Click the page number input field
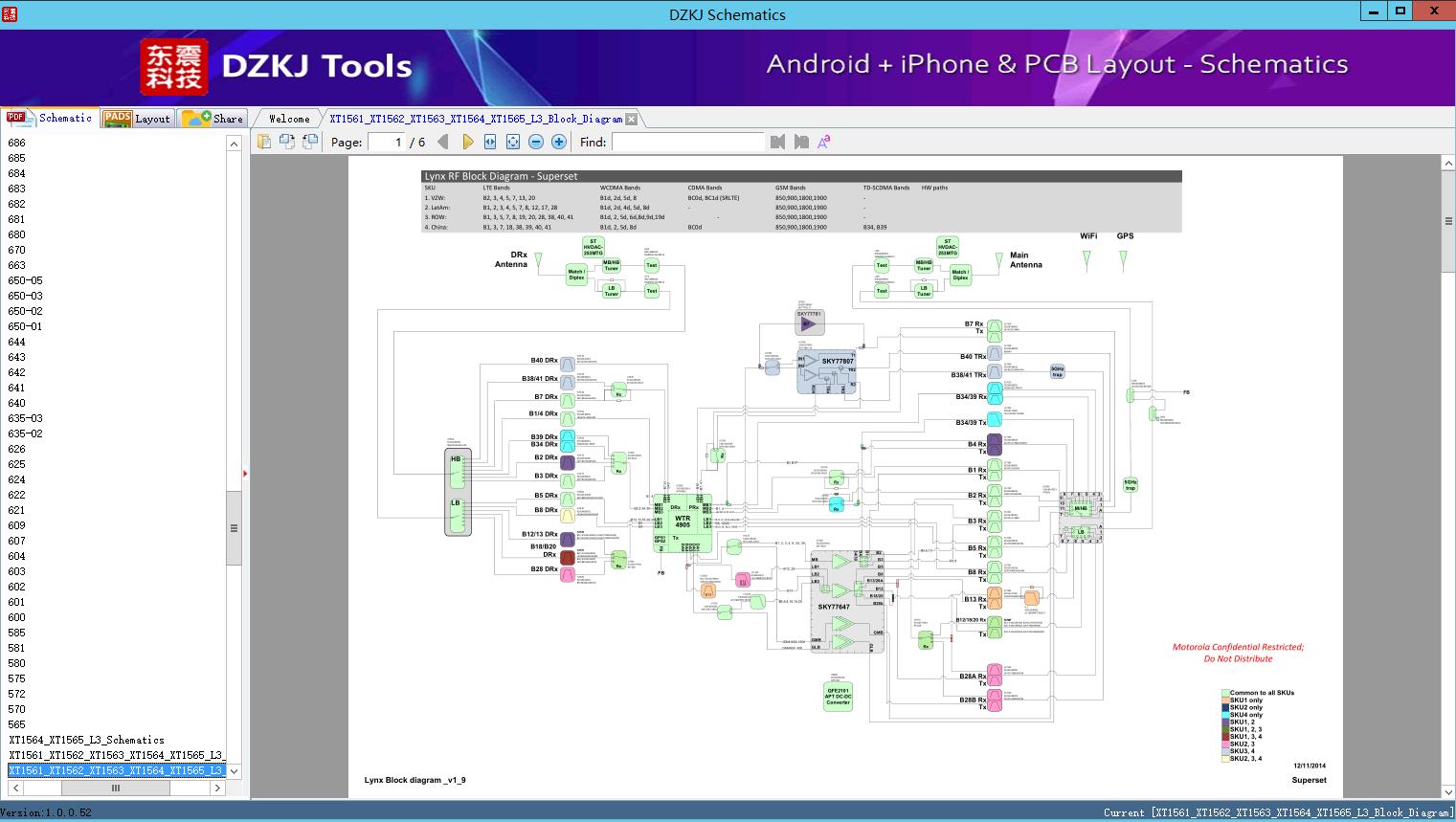This screenshot has height=822, width=1456. click(x=387, y=142)
